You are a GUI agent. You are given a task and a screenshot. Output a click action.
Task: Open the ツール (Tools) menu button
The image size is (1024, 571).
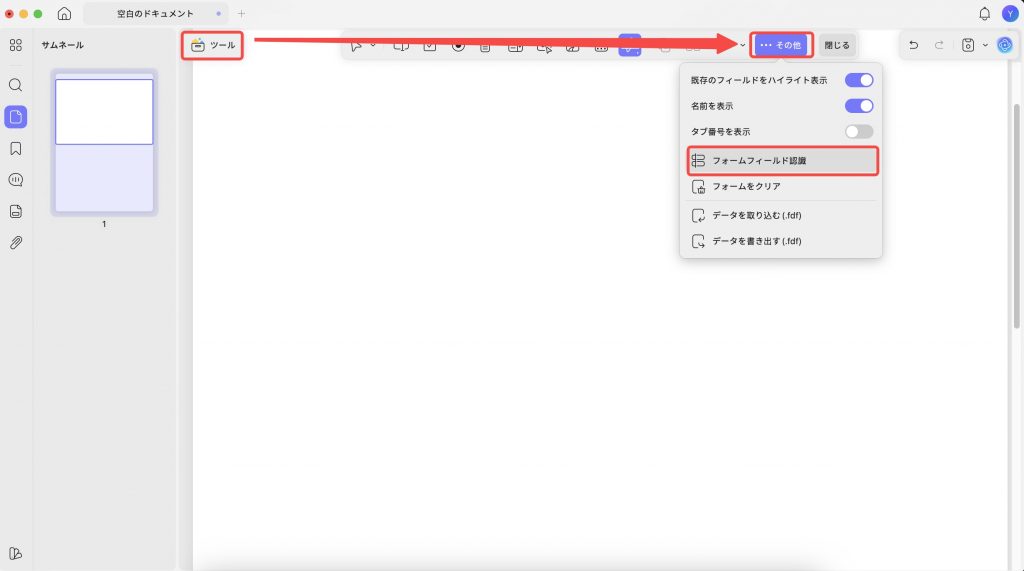tap(212, 45)
